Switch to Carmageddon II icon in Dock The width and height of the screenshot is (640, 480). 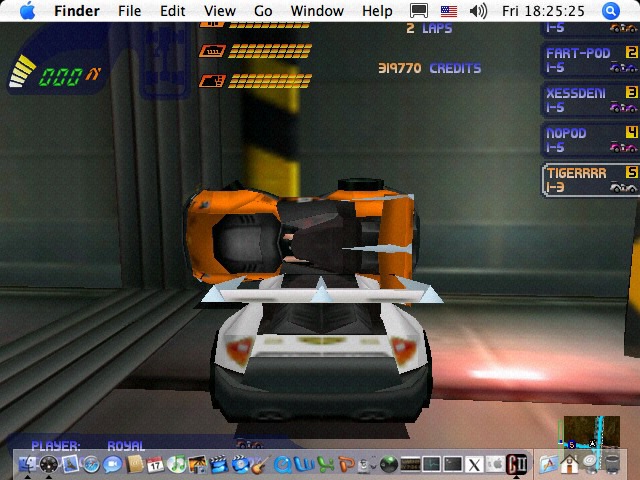tap(517, 464)
